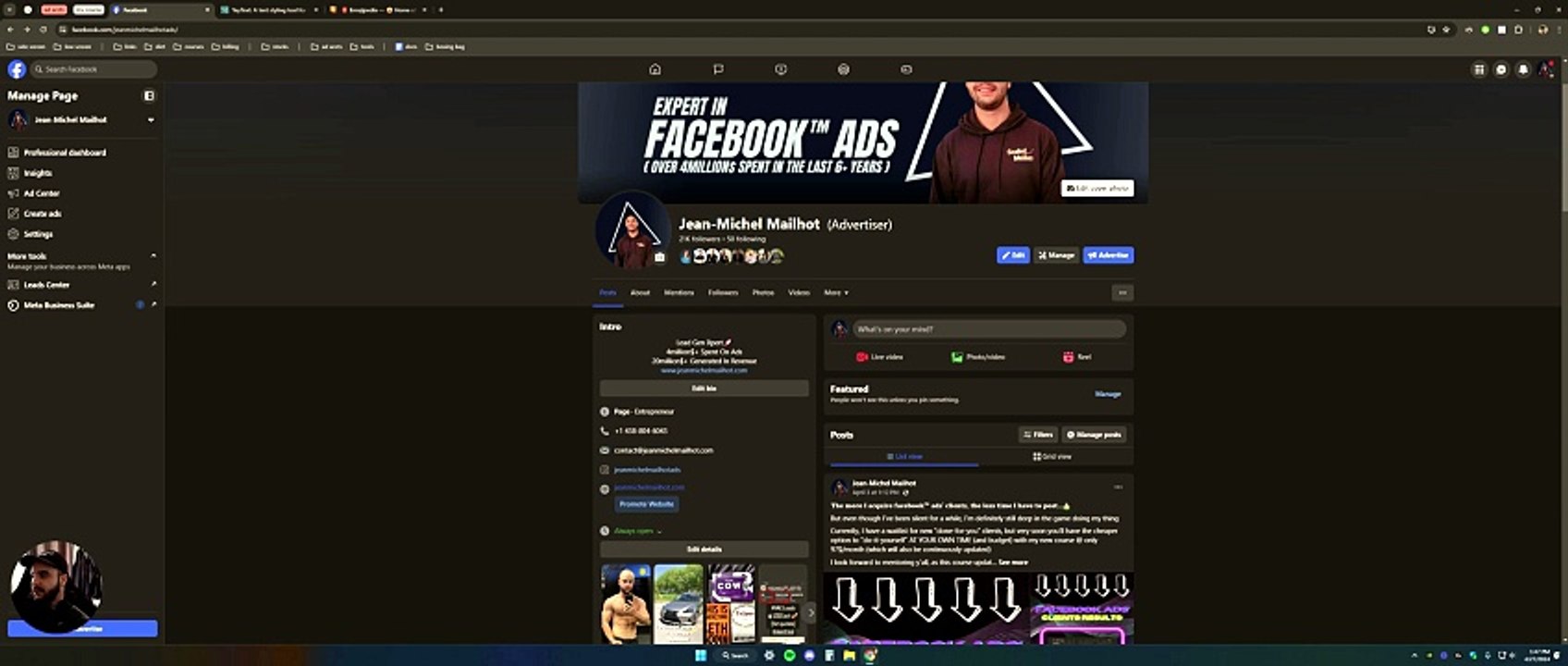Switch to the List view tab
The height and width of the screenshot is (666, 1568).
(x=904, y=456)
